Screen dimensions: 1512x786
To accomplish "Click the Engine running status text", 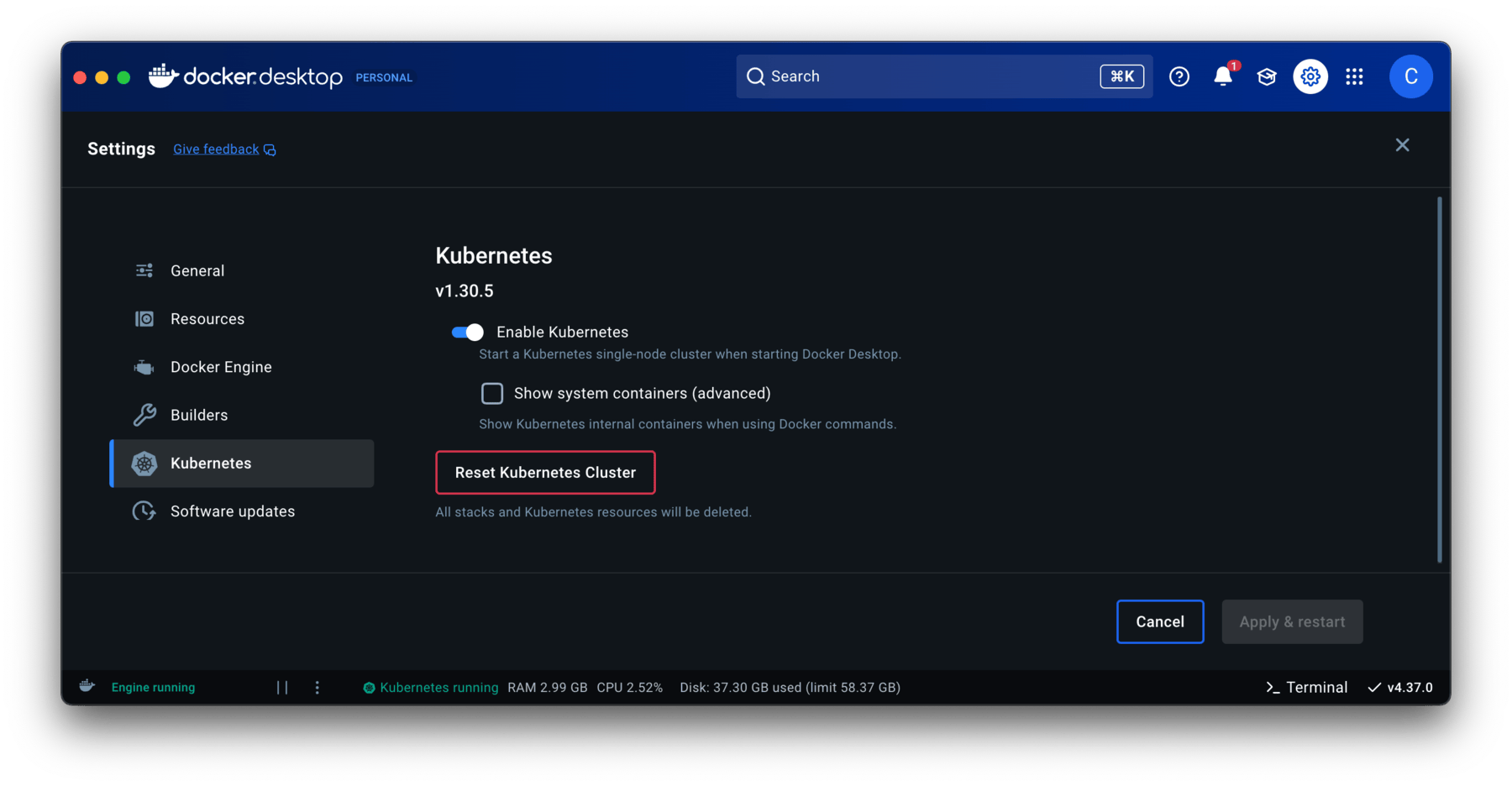I will pos(153,687).
